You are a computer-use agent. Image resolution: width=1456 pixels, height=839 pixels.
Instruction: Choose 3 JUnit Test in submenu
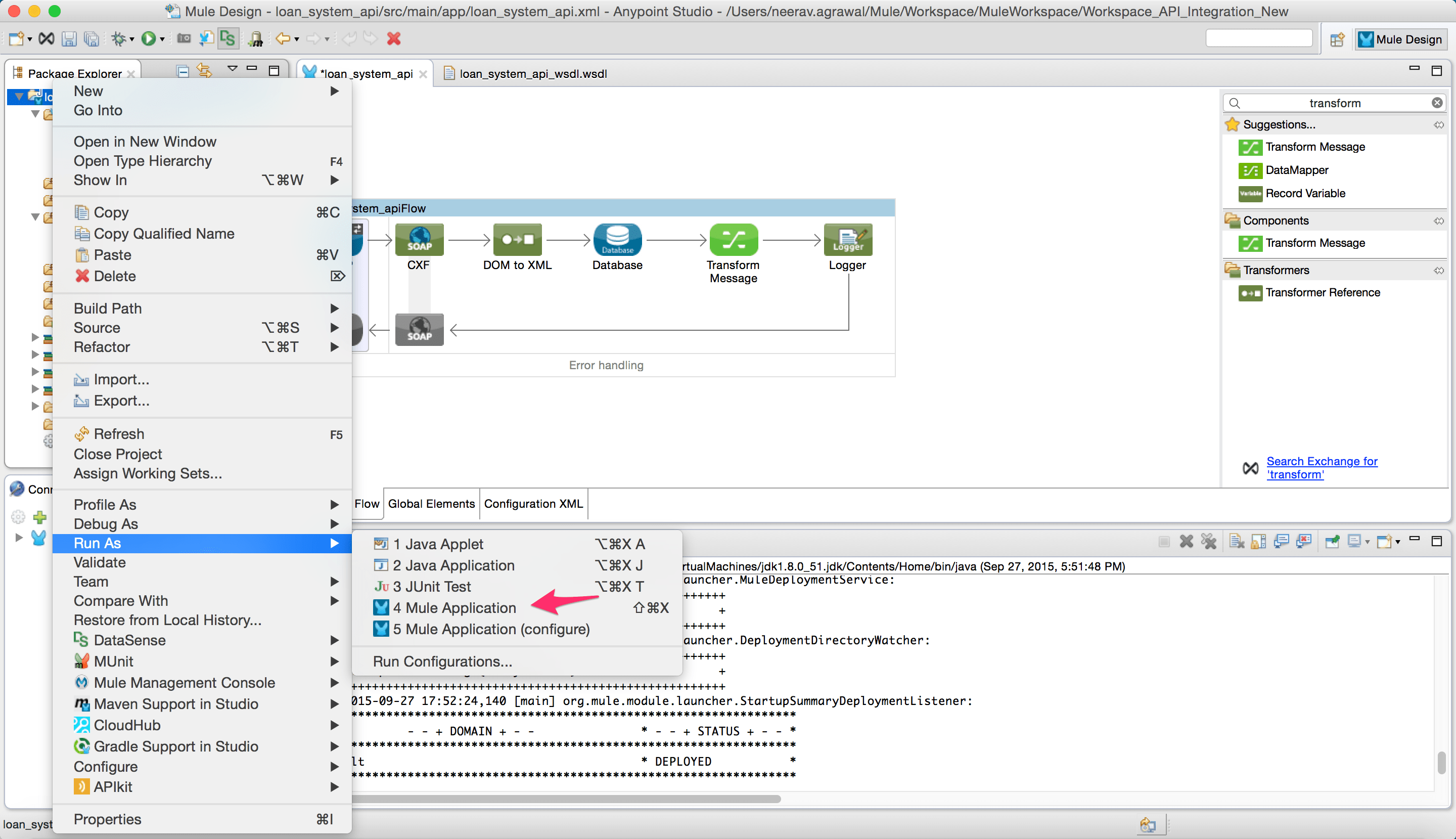point(517,586)
